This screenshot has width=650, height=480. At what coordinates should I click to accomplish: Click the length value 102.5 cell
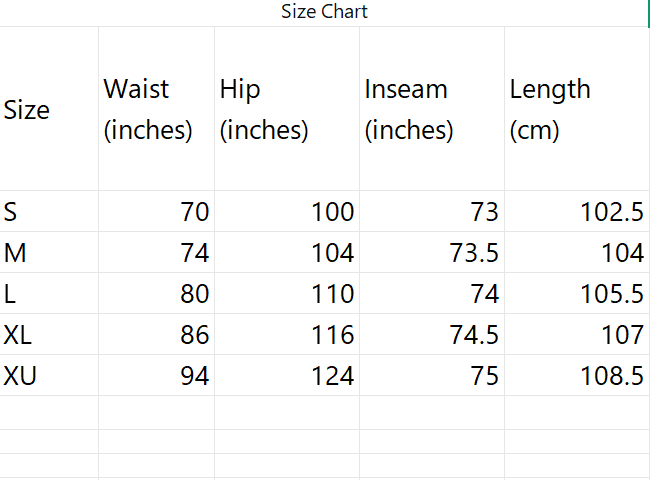576,212
